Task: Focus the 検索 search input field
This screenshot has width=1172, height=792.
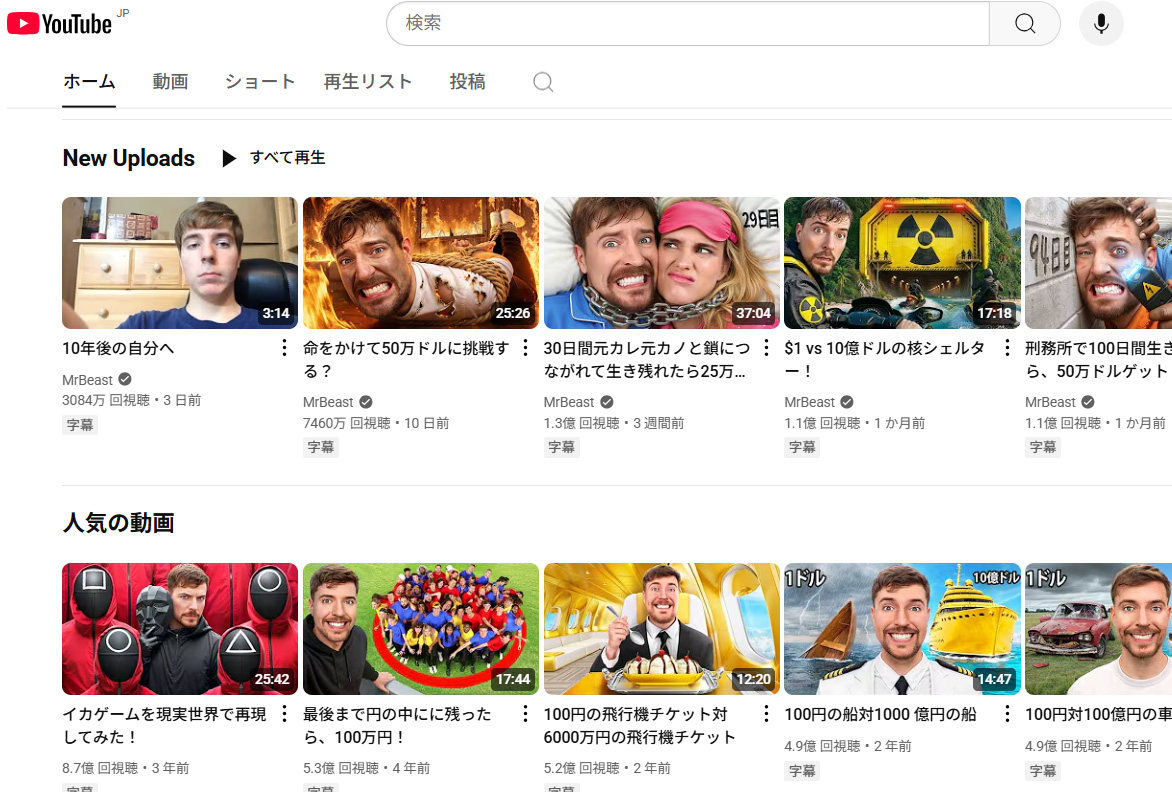Action: click(x=688, y=23)
